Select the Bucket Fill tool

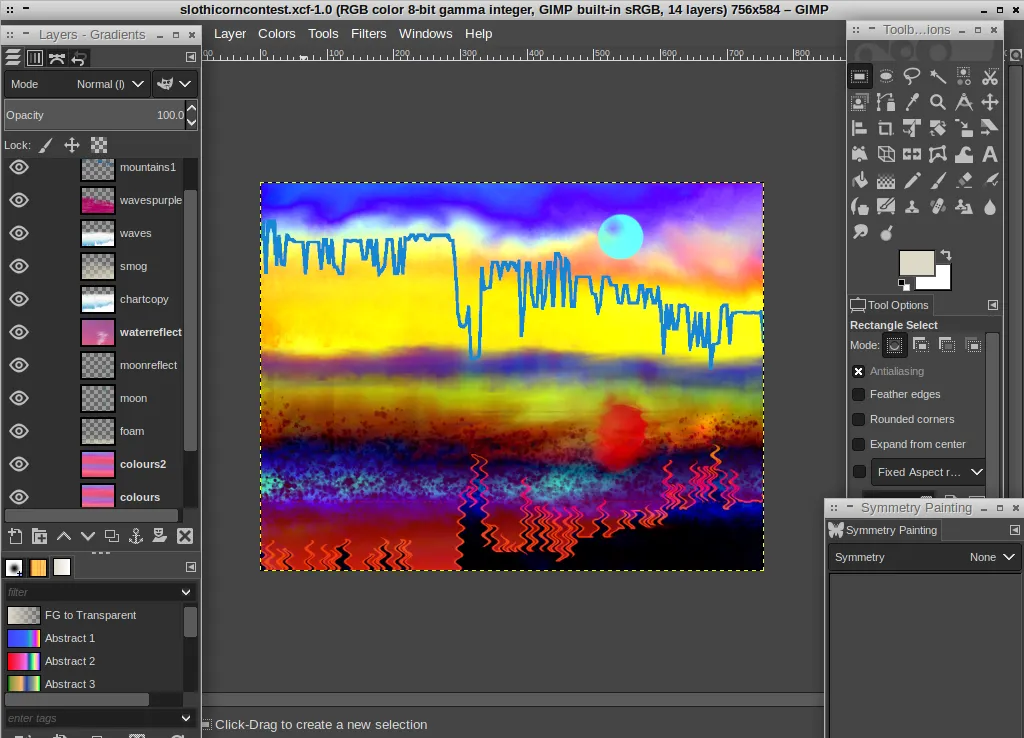[859, 181]
